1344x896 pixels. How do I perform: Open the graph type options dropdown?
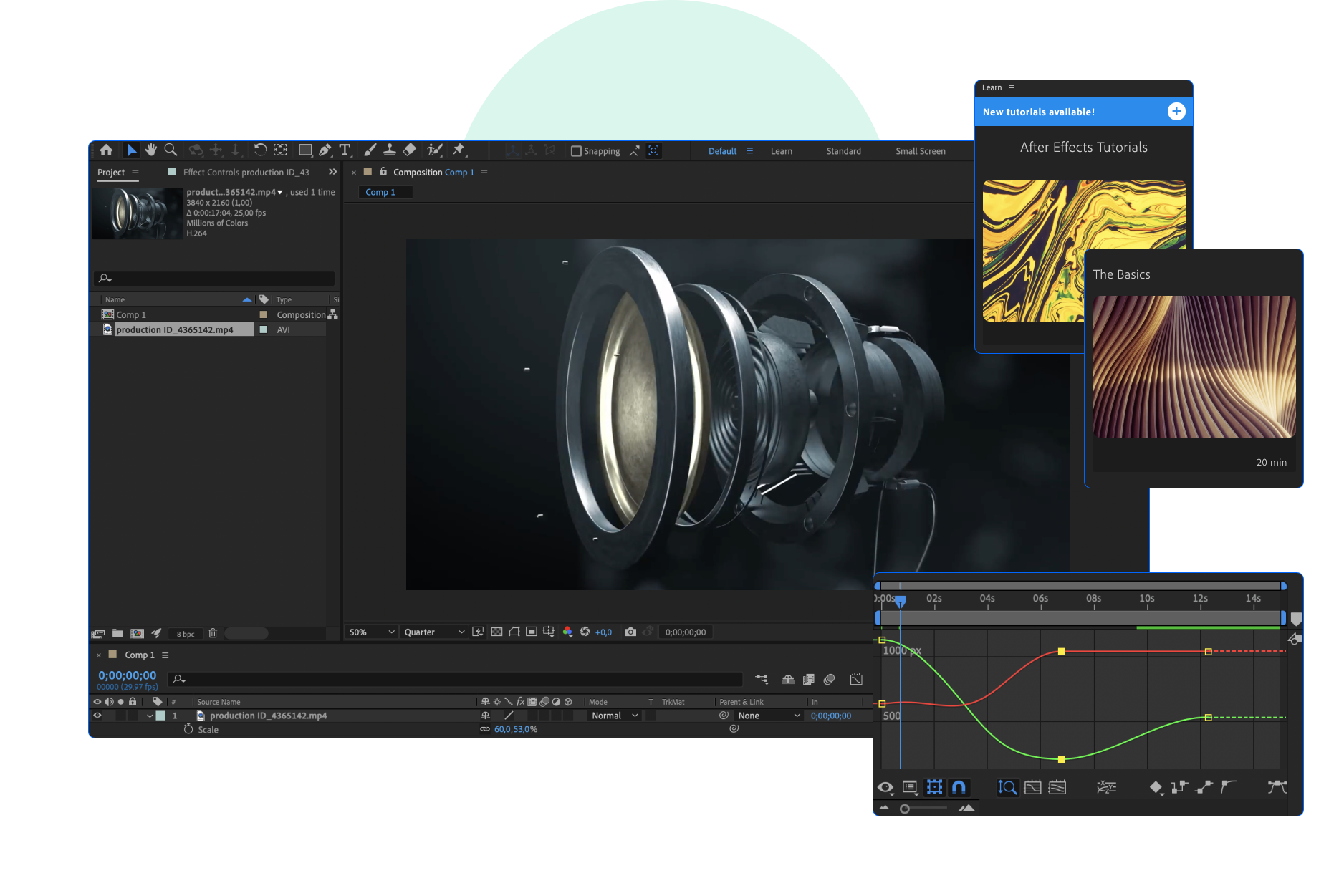click(x=911, y=788)
